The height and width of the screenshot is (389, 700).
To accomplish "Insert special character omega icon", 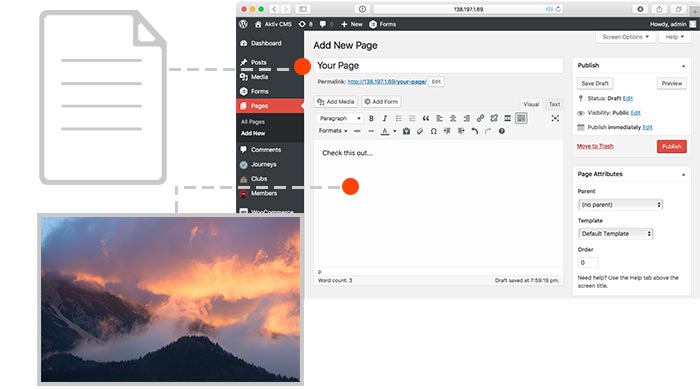I will point(433,131).
